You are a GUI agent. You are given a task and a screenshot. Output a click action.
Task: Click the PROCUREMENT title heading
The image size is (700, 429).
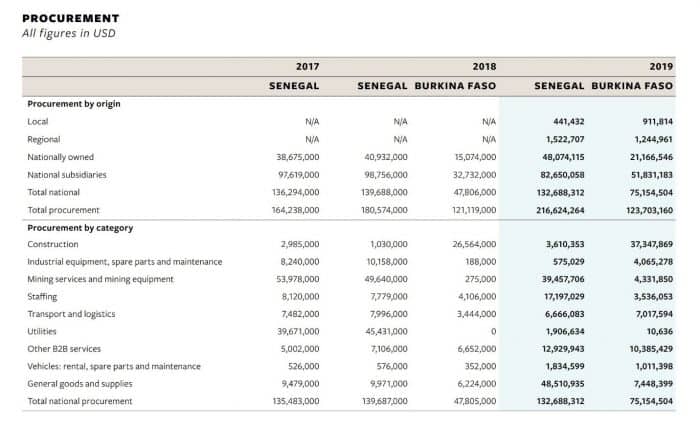(70, 18)
